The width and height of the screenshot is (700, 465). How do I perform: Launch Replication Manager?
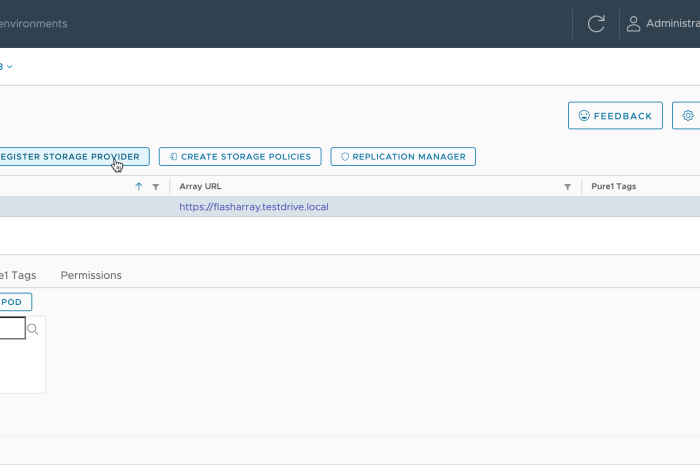click(403, 157)
